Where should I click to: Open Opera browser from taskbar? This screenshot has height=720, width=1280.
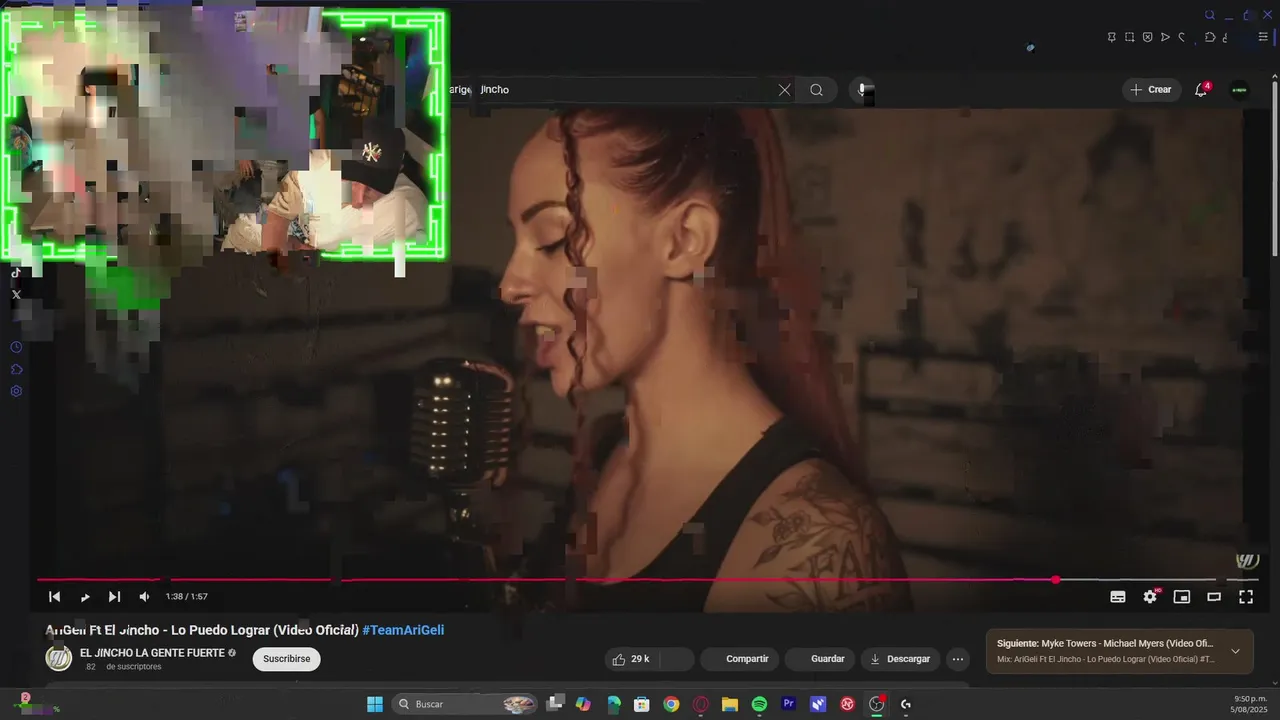pyautogui.click(x=701, y=704)
